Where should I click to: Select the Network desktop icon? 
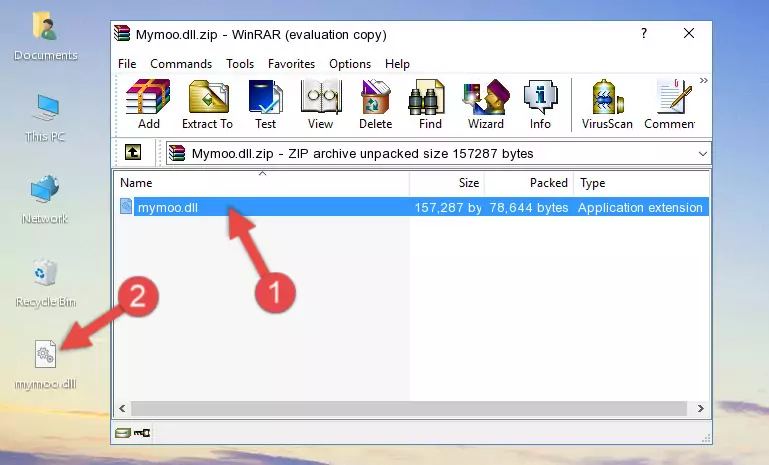pos(45,200)
